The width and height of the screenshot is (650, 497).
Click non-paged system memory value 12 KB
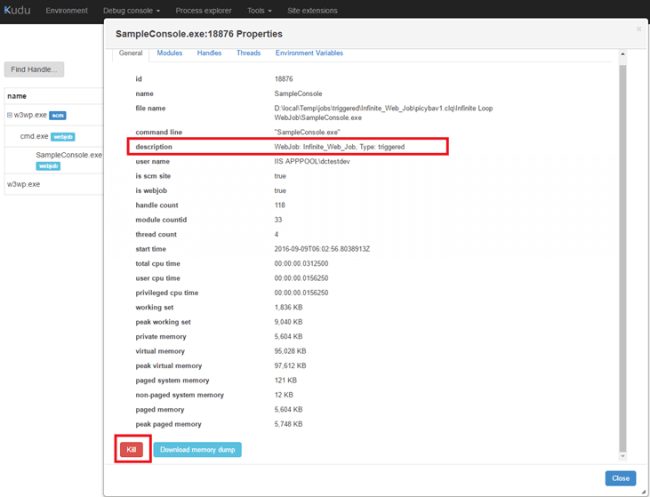tap(284, 395)
